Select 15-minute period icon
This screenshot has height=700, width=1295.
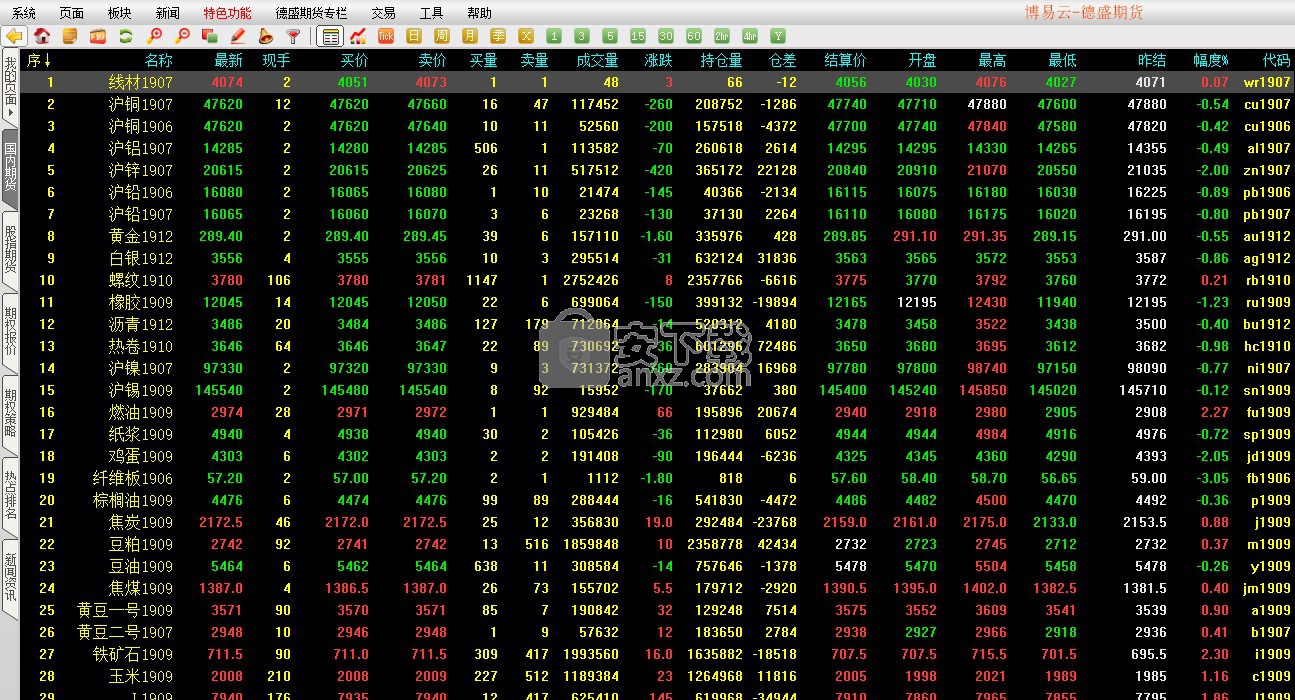coord(638,36)
